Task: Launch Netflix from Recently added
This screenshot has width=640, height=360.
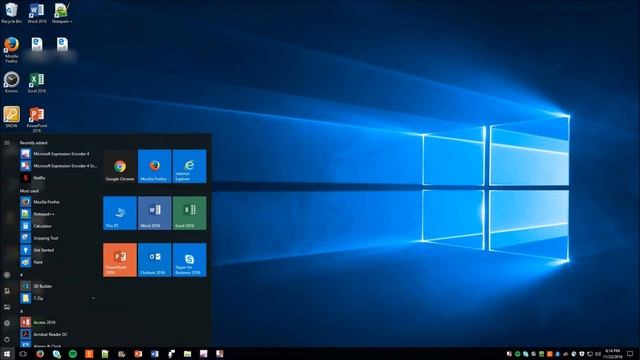Action: pyautogui.click(x=59, y=178)
